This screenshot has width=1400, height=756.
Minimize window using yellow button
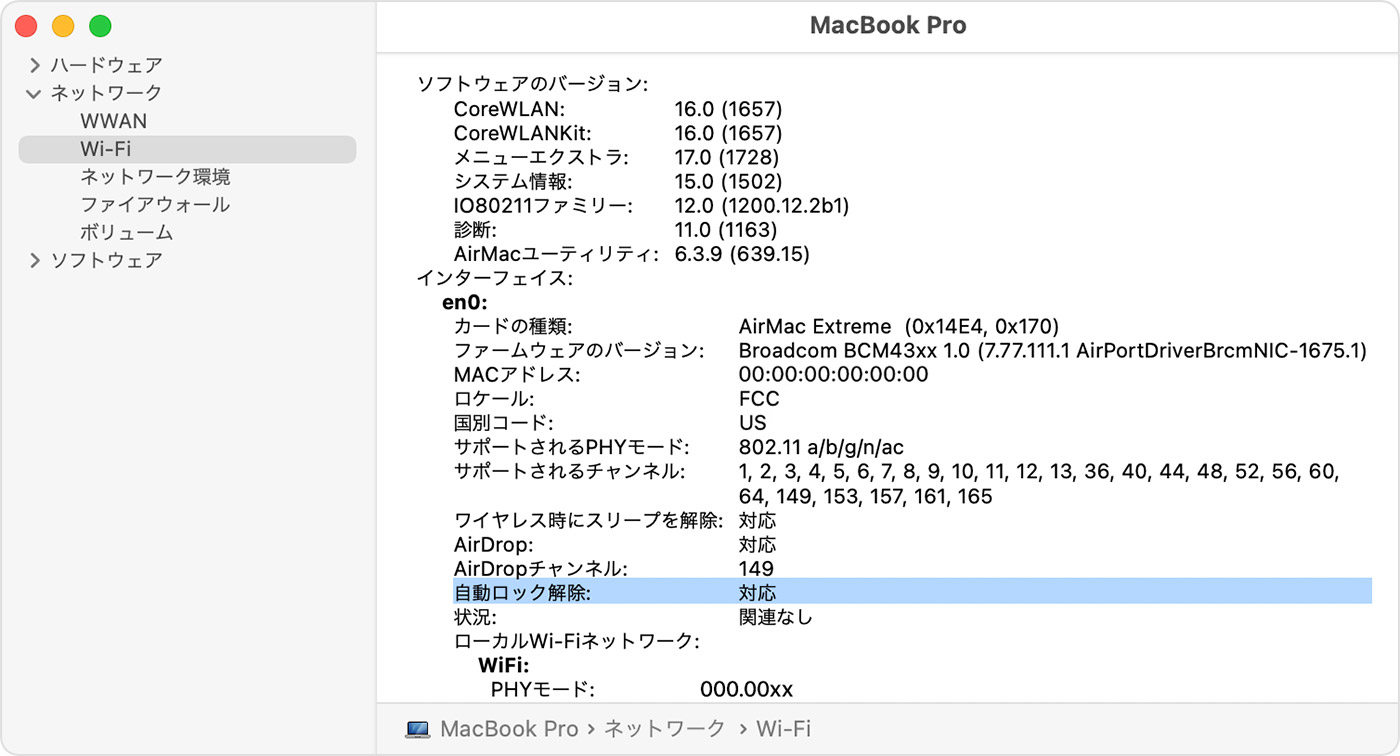tap(62, 26)
